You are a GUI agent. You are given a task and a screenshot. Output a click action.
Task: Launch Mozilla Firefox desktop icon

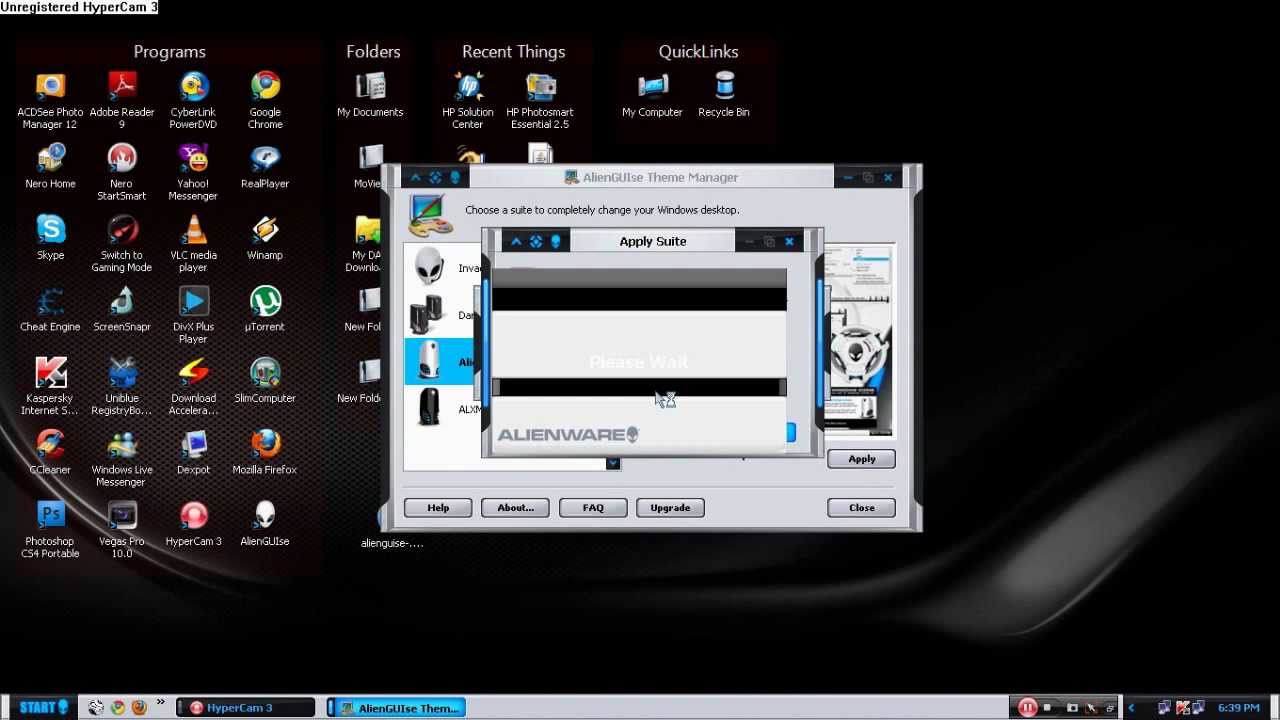point(265,453)
